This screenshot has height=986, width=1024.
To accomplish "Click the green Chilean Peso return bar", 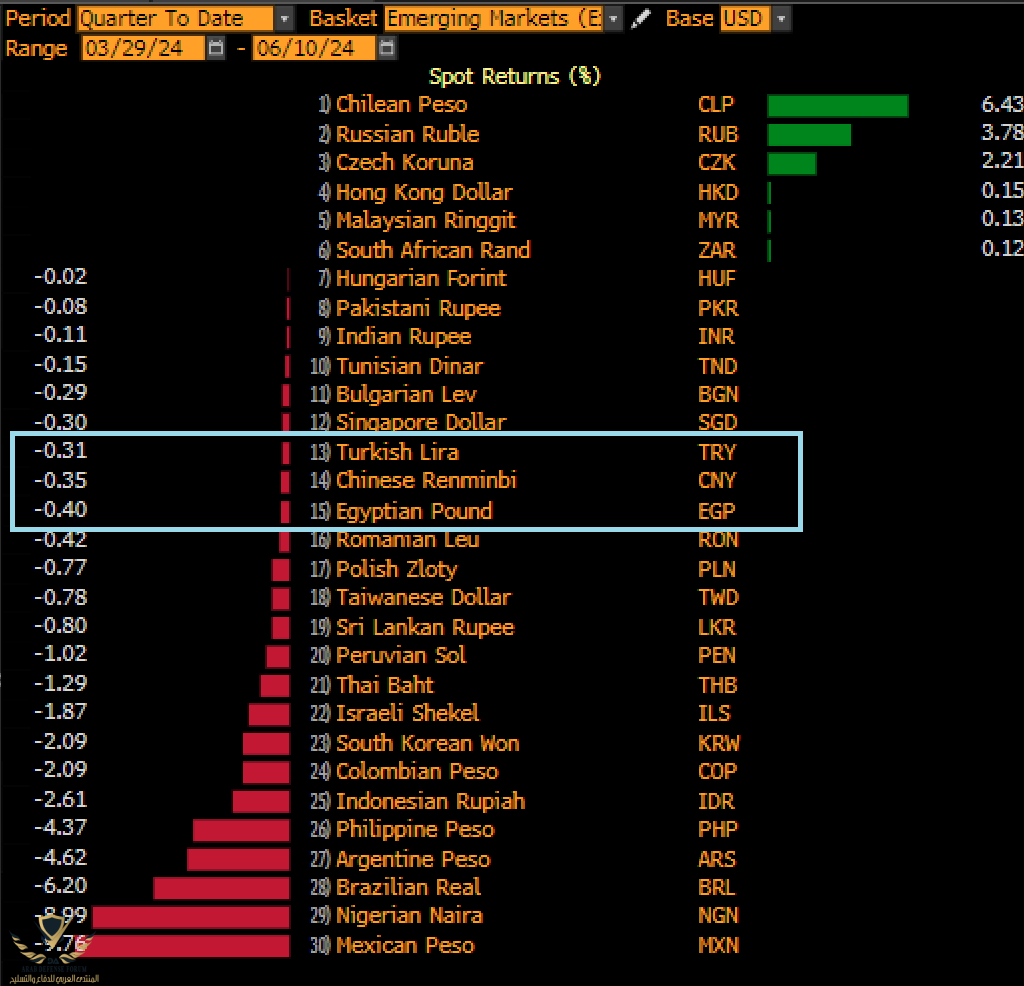I will (x=837, y=106).
